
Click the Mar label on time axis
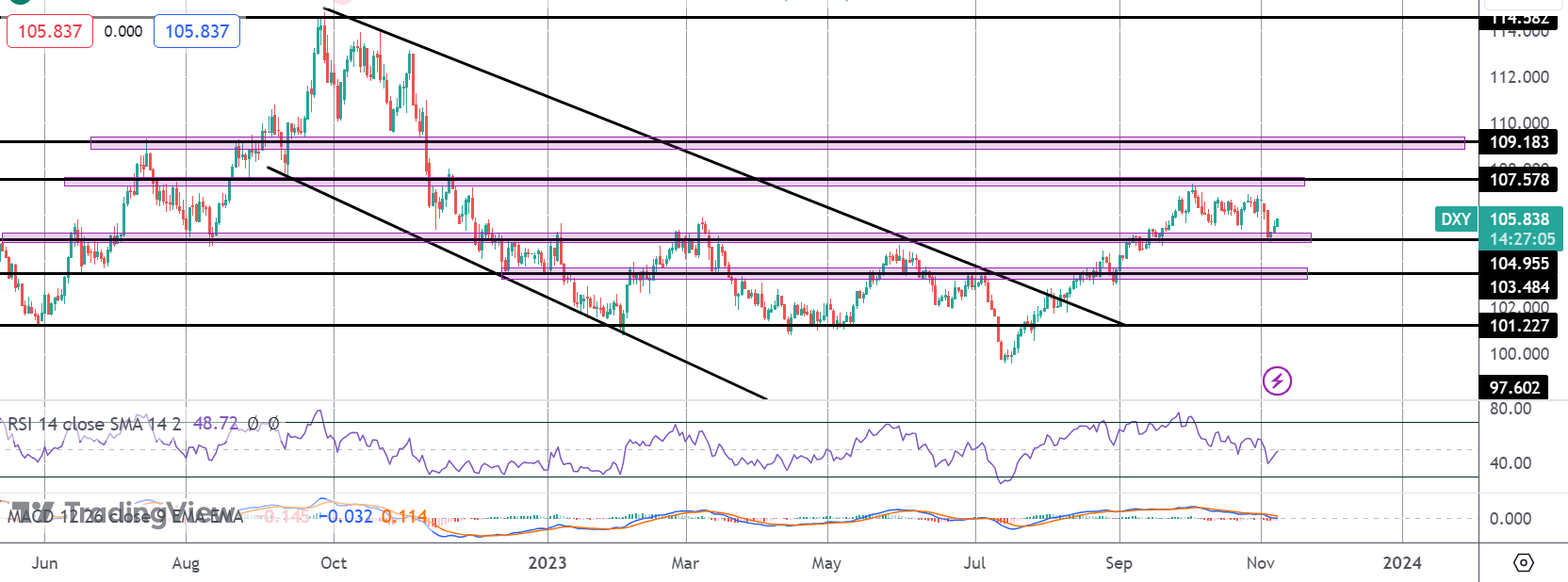[685, 563]
